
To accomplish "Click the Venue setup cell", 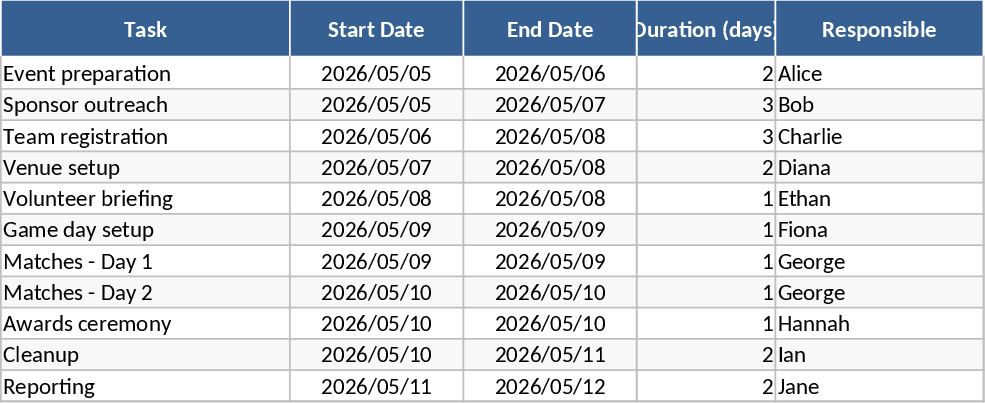I will click(x=62, y=168).
